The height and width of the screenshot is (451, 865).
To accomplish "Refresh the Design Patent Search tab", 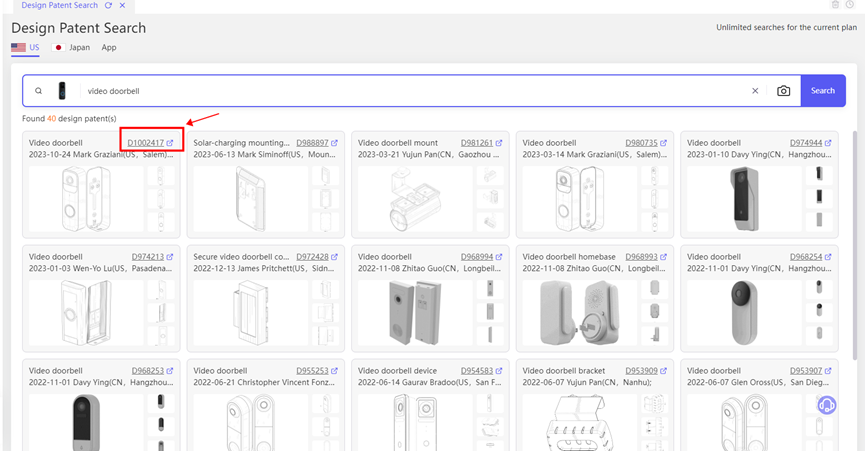I will click(x=108, y=5).
